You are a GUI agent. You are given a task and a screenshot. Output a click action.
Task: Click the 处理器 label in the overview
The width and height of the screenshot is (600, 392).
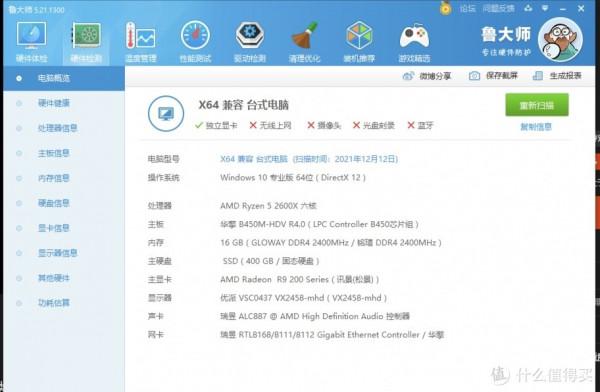pyautogui.click(x=160, y=206)
